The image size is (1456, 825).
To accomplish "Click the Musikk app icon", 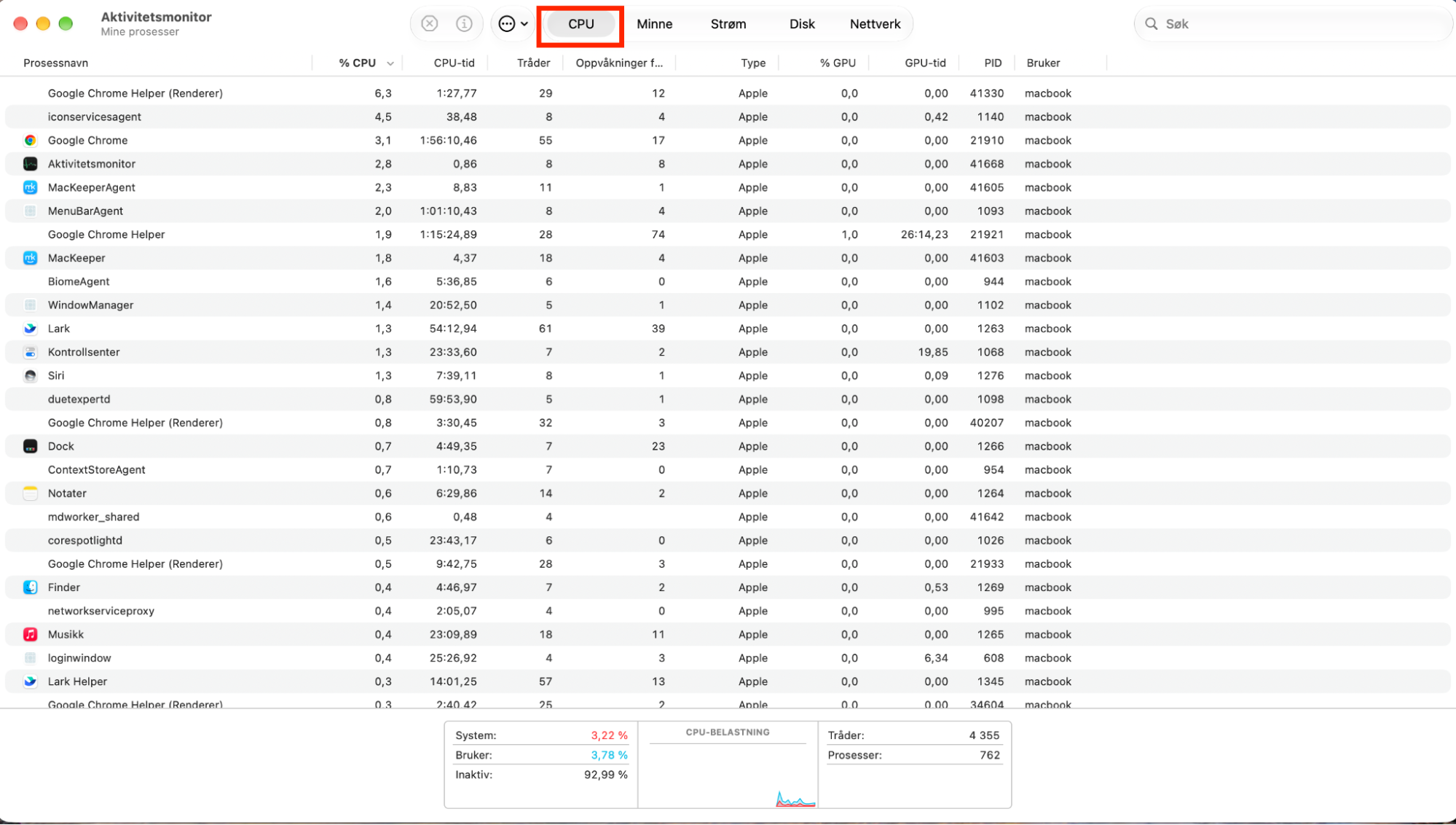I will [30, 635].
